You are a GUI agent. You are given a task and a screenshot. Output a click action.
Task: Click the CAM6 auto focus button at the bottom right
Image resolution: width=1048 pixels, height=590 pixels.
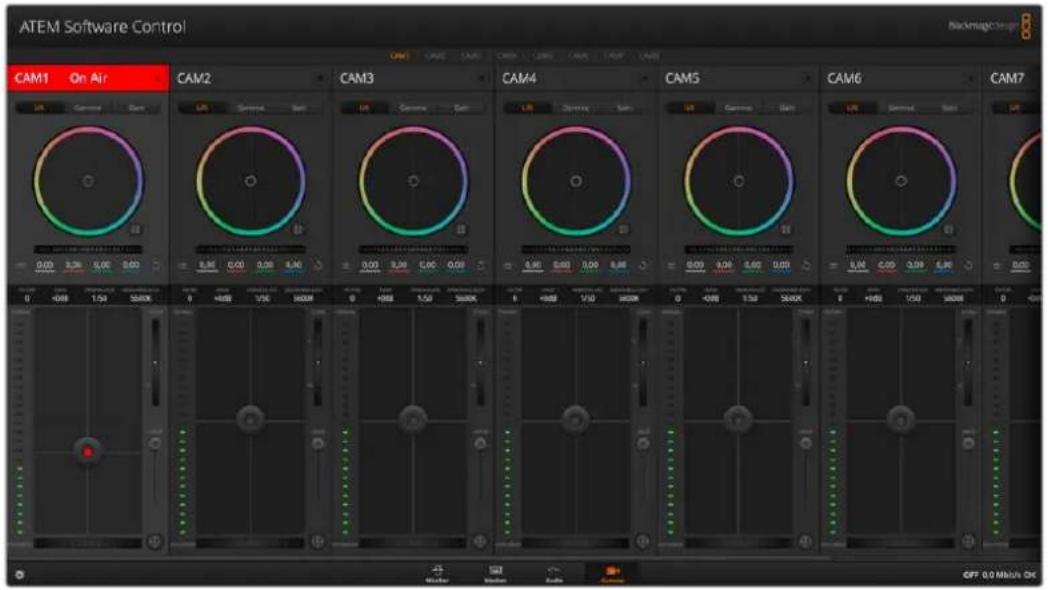click(x=968, y=541)
